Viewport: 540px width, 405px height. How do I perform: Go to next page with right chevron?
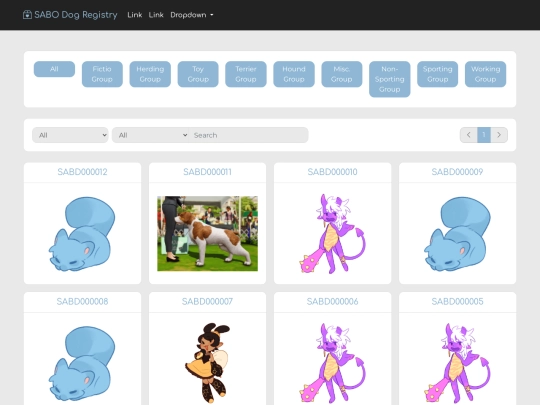coord(499,135)
